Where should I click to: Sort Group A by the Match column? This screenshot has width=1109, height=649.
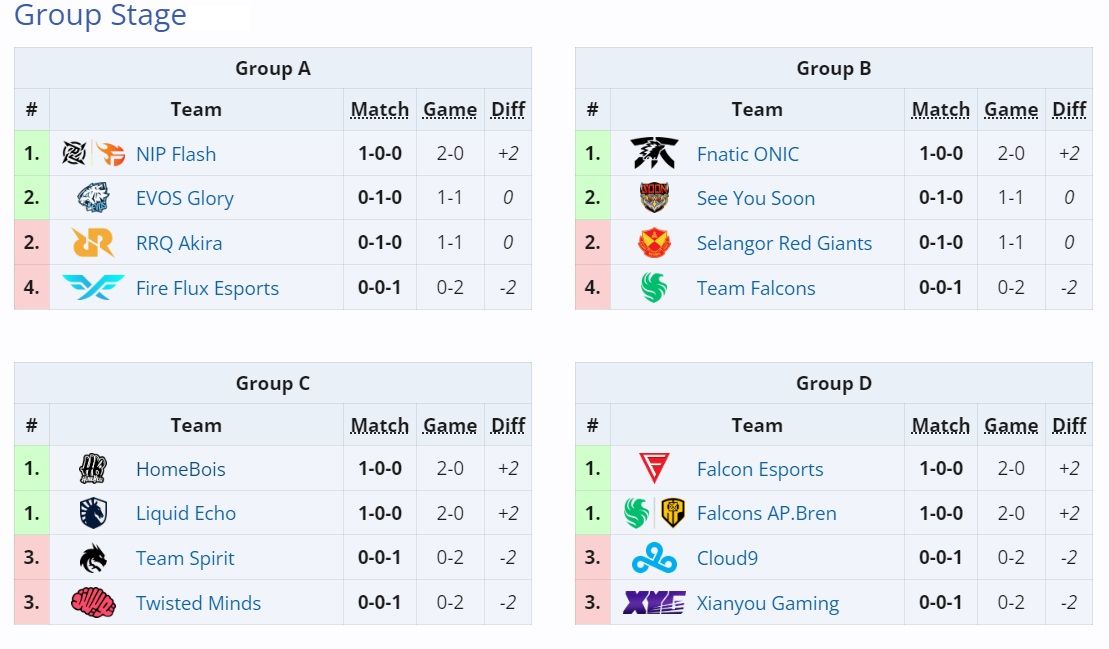pyautogui.click(x=380, y=109)
